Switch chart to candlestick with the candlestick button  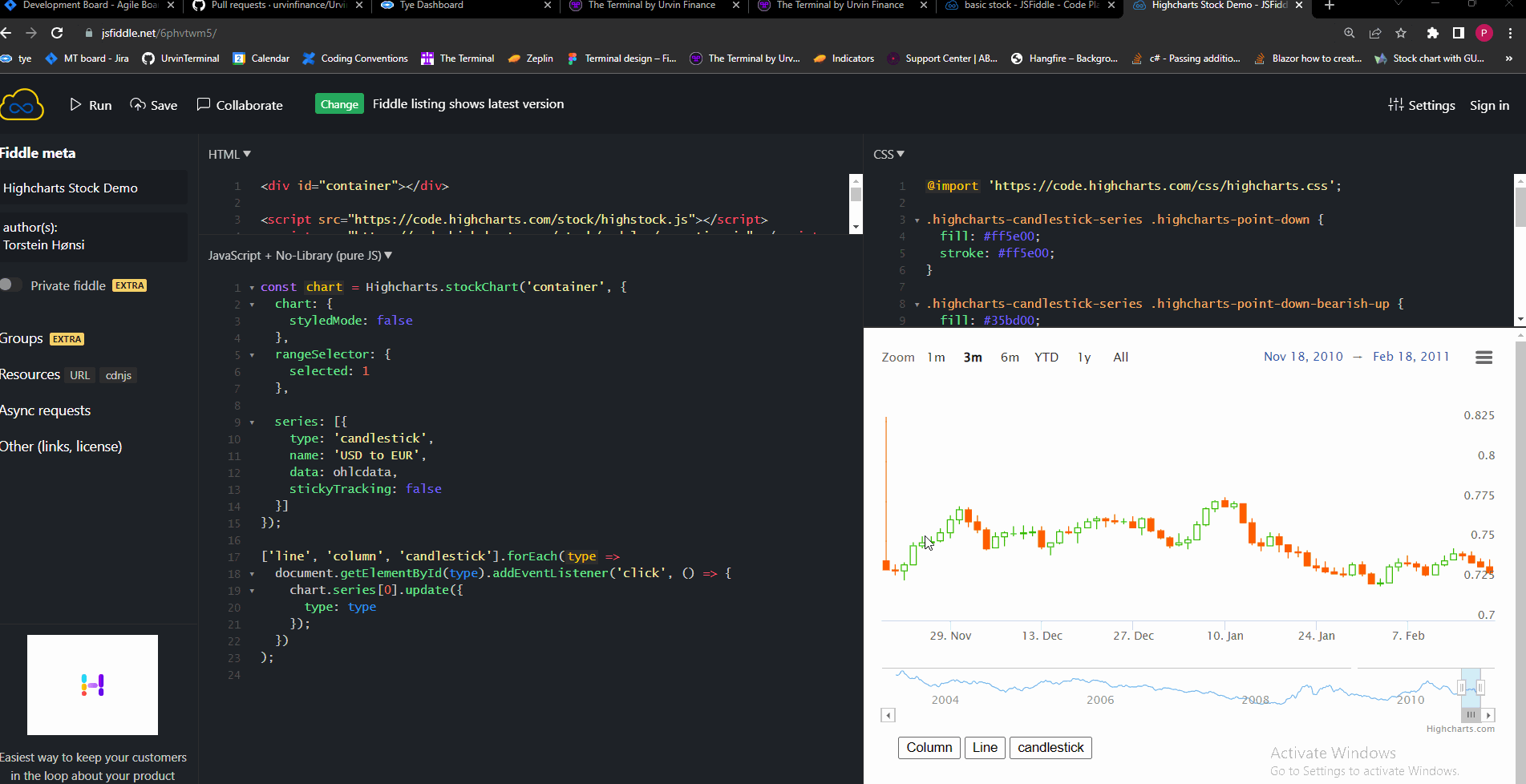click(1050, 747)
